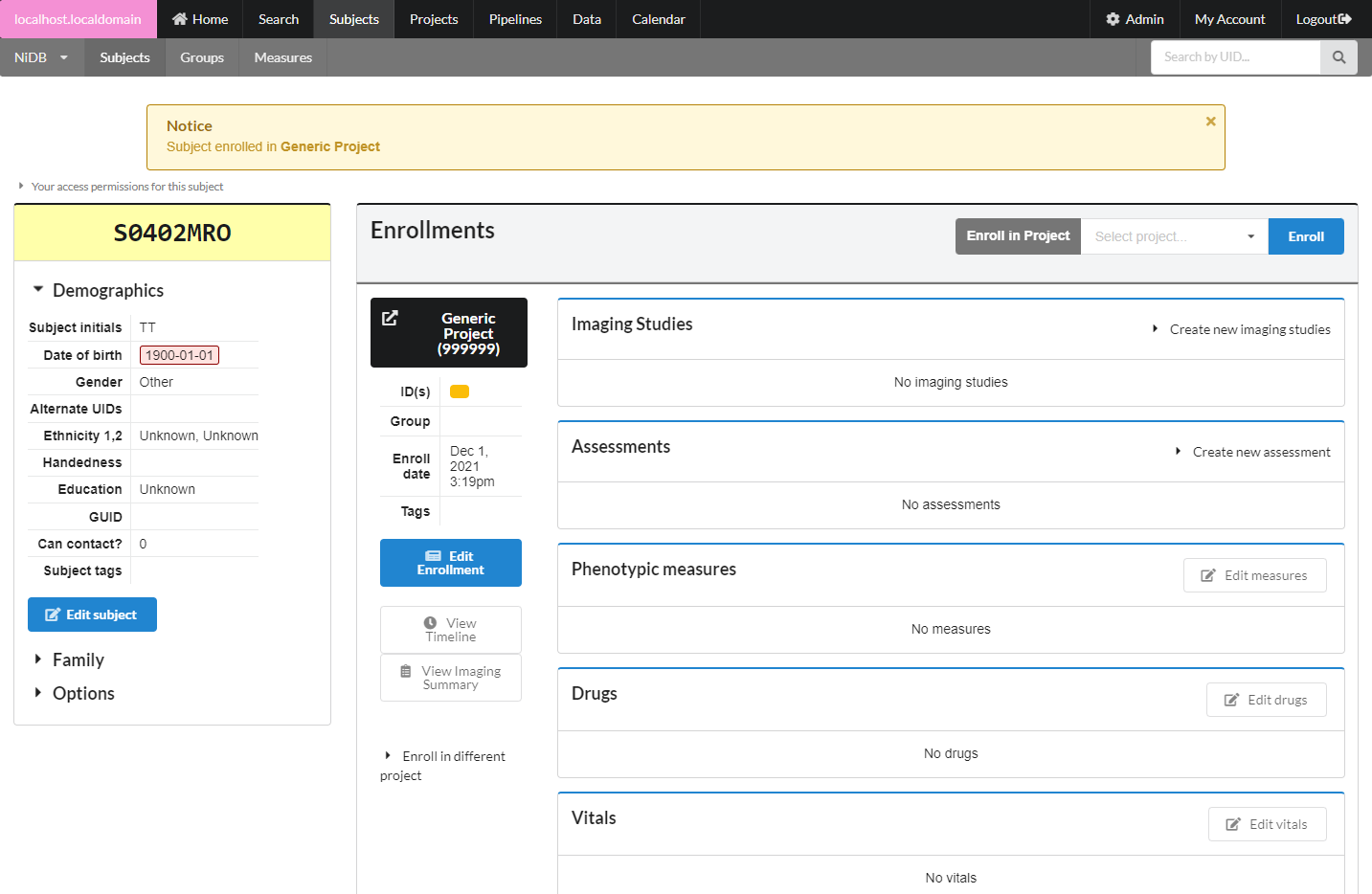
Task: Dismiss the notice with the X icon
Action: [x=1210, y=122]
